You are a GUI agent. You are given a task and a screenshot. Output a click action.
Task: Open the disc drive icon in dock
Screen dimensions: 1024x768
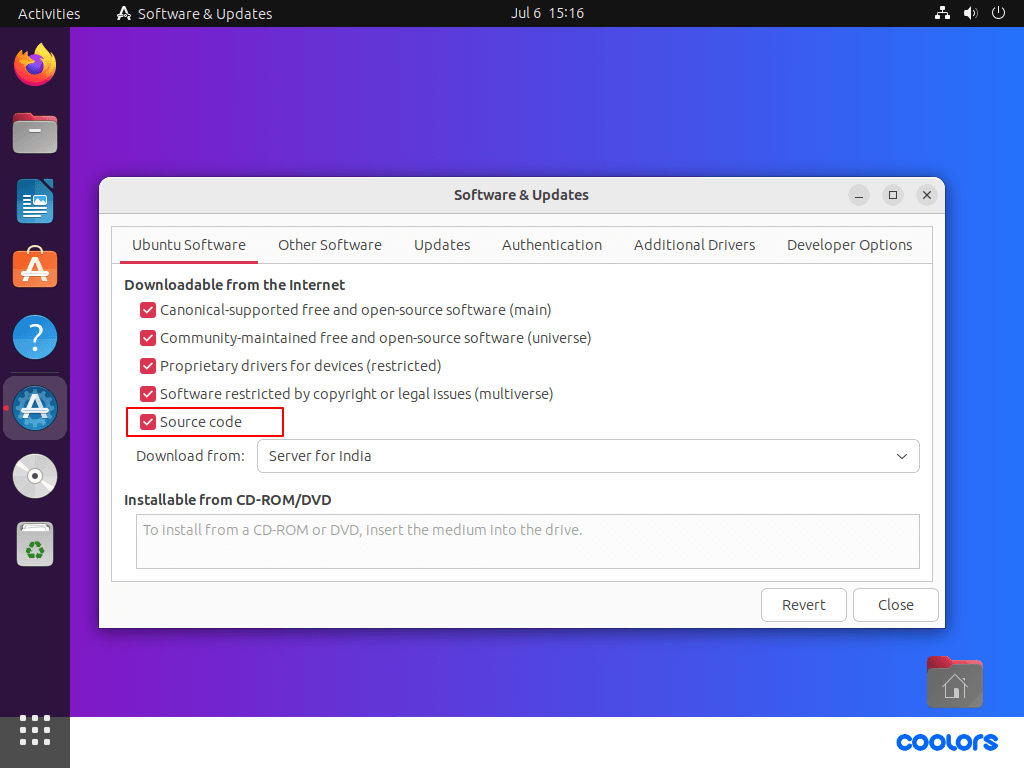[35, 476]
